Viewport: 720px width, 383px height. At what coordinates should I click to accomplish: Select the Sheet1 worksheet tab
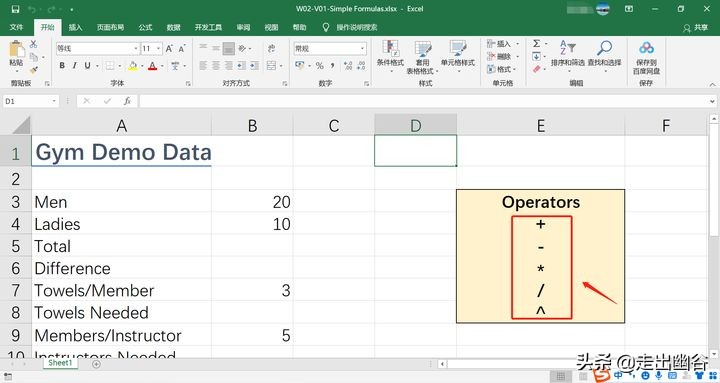60,363
